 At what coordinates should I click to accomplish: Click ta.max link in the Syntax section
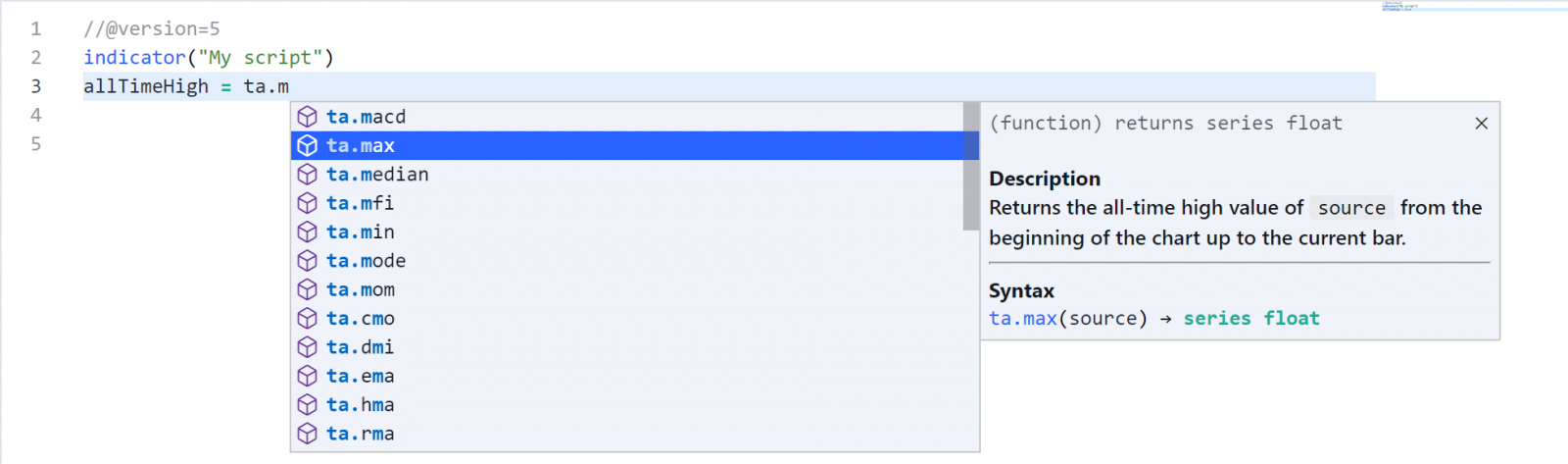click(1023, 319)
